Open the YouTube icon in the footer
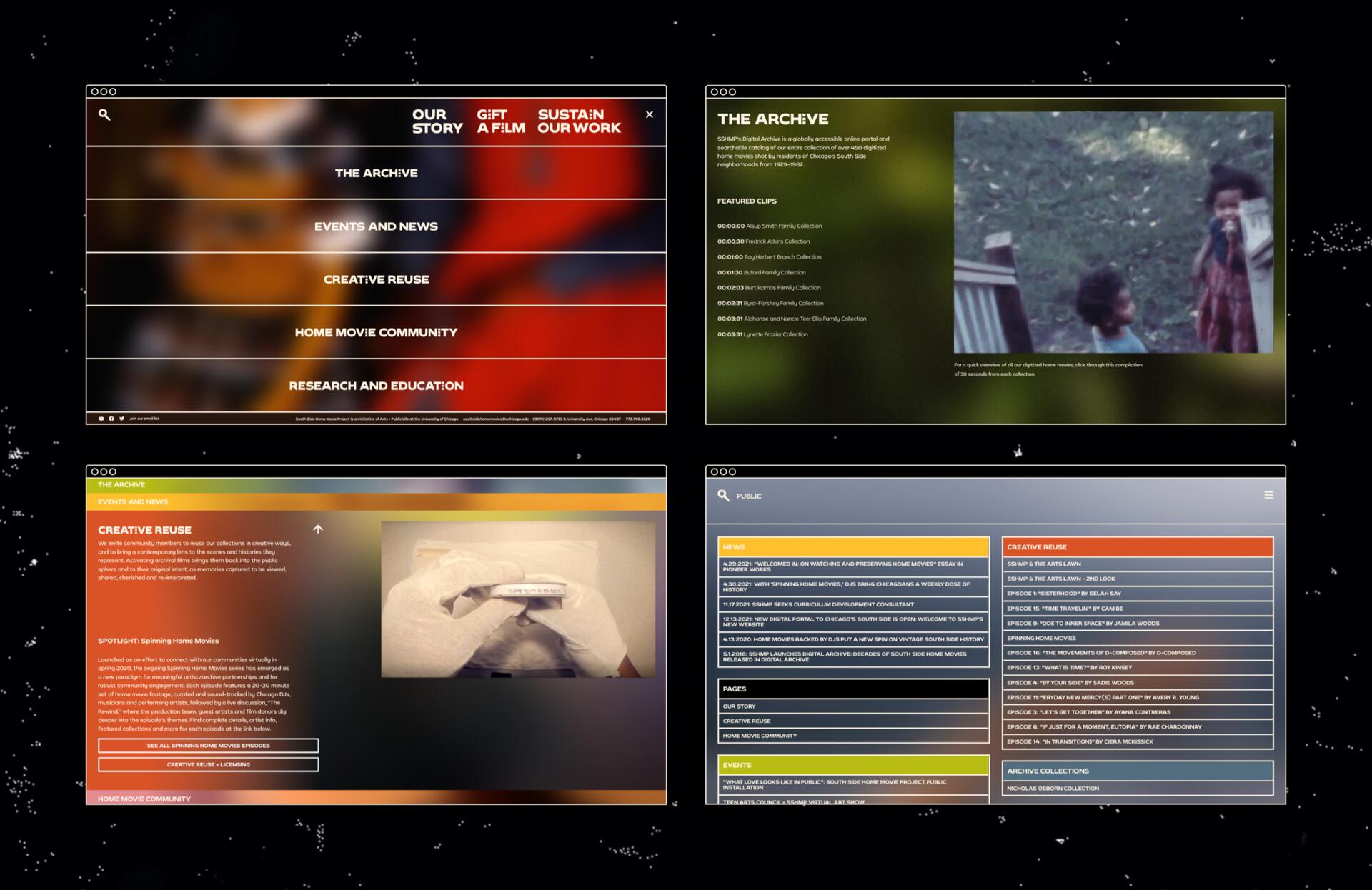This screenshot has height=890, width=1372. click(101, 418)
